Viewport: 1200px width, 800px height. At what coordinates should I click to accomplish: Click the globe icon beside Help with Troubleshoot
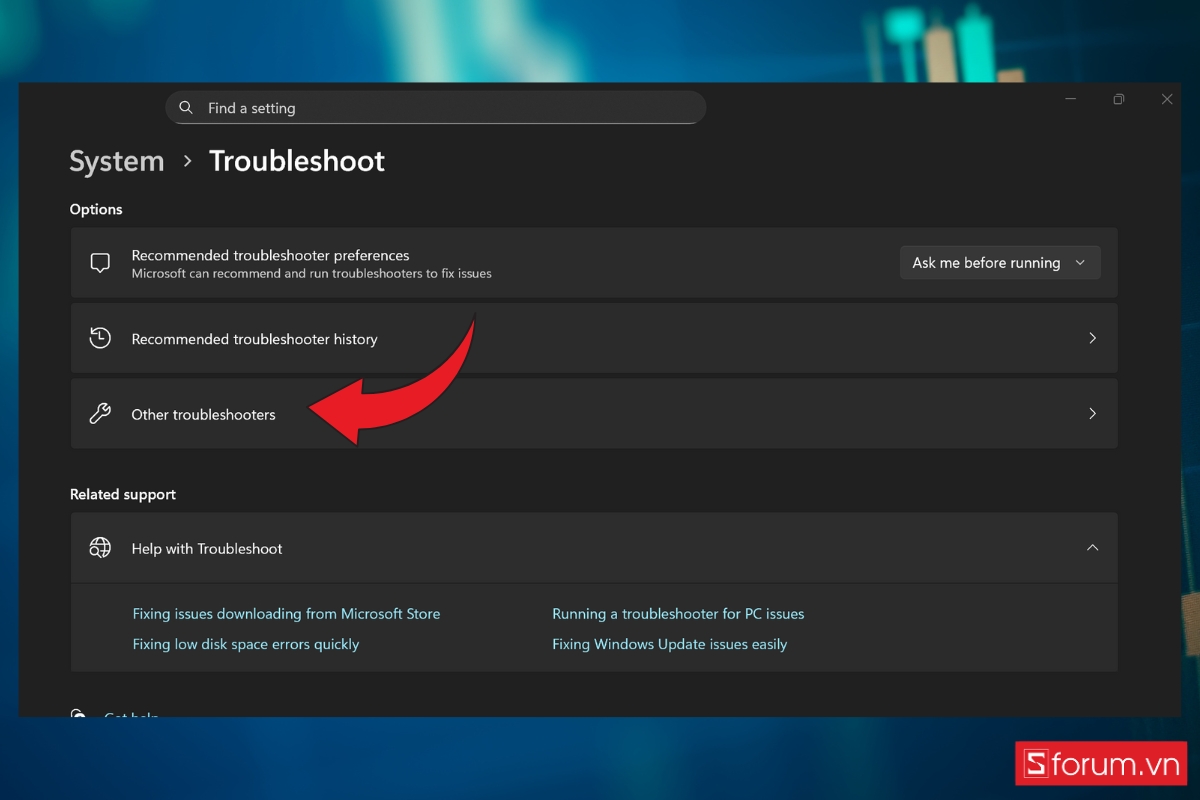click(99, 548)
